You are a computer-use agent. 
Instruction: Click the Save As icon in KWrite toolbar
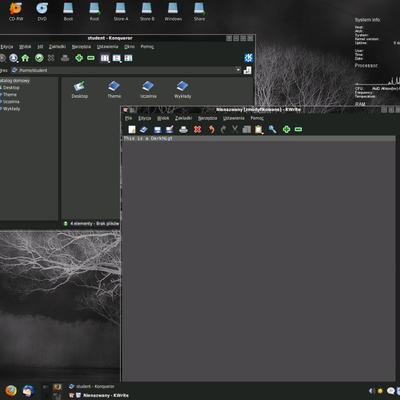169,129
